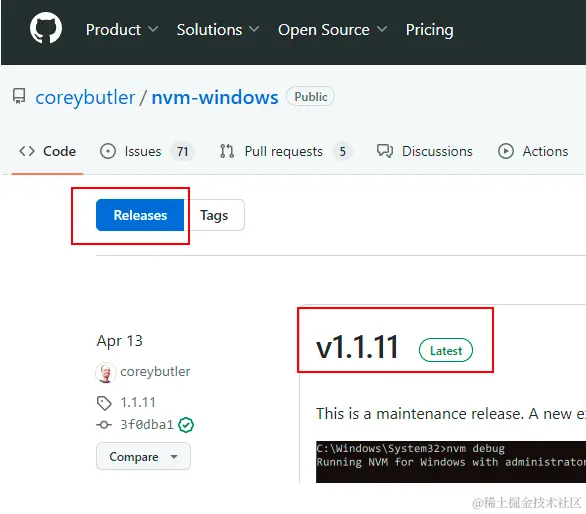Click the Latest release badge

(446, 350)
